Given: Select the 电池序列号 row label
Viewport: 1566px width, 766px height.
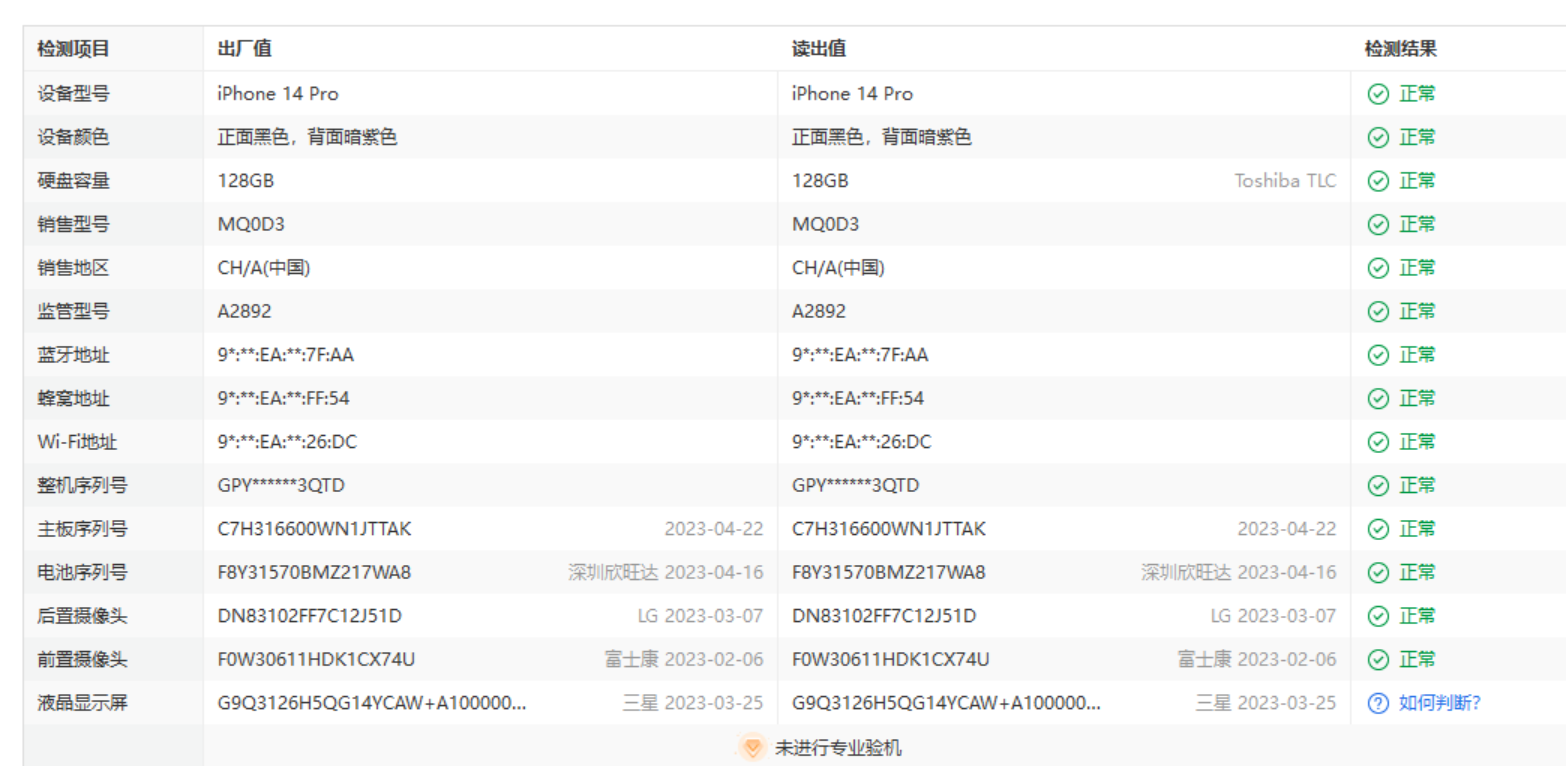Looking at the screenshot, I should pyautogui.click(x=82, y=573).
